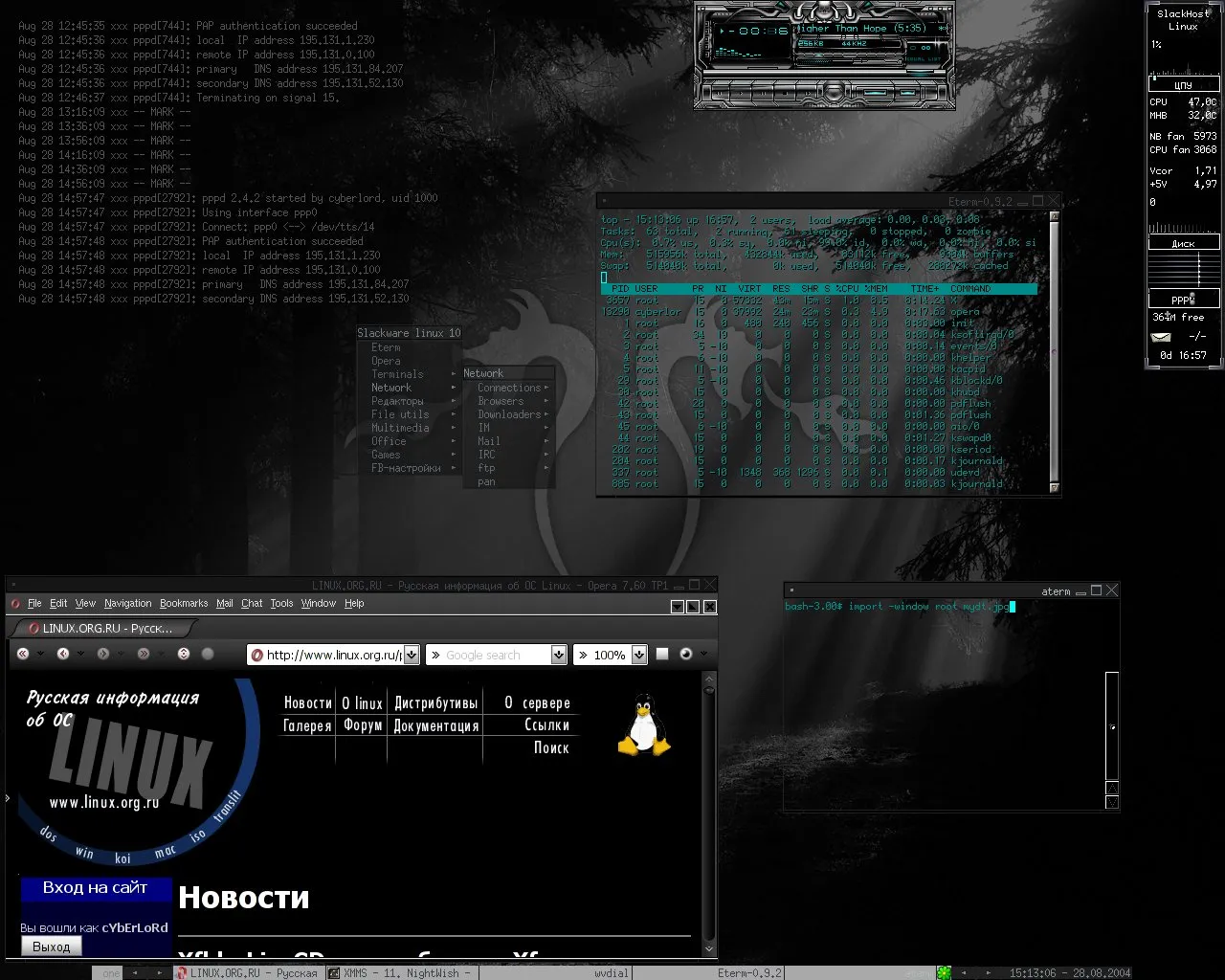Open the File menu in Opera
The width and height of the screenshot is (1225, 980).
pos(34,604)
